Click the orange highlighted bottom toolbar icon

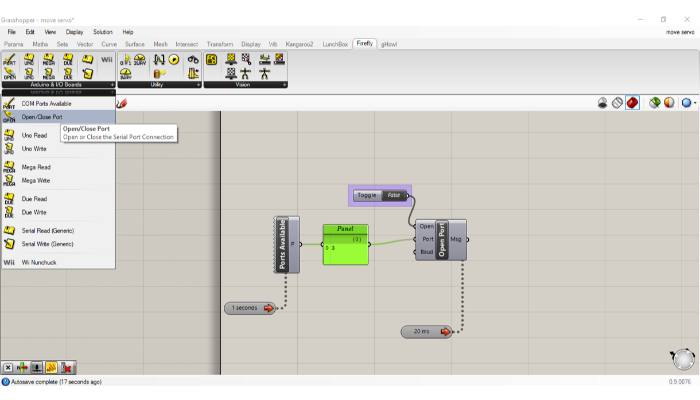51,368
